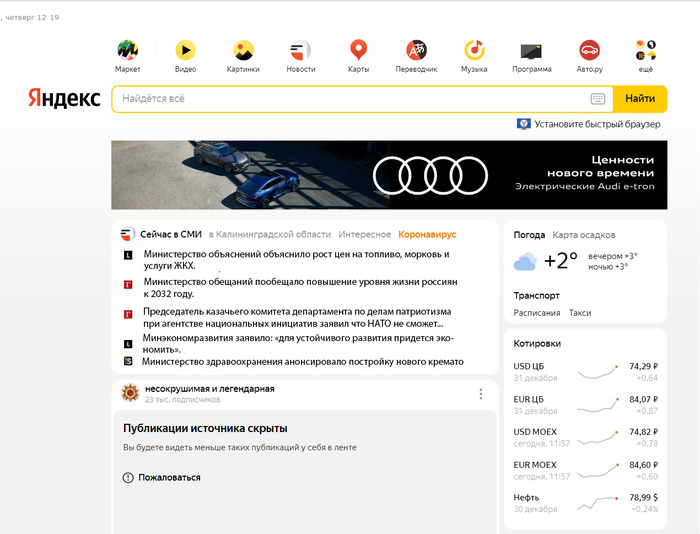Open the Картинки service icon
This screenshot has height=534, width=700.
[x=243, y=51]
